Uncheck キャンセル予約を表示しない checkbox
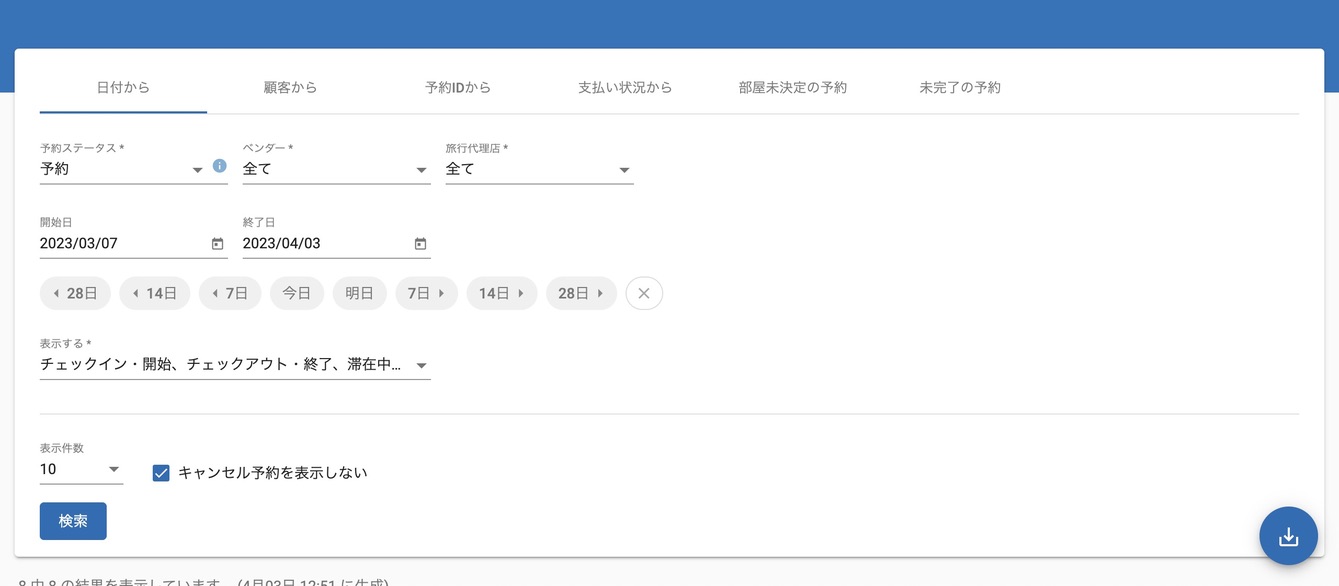 click(x=161, y=473)
